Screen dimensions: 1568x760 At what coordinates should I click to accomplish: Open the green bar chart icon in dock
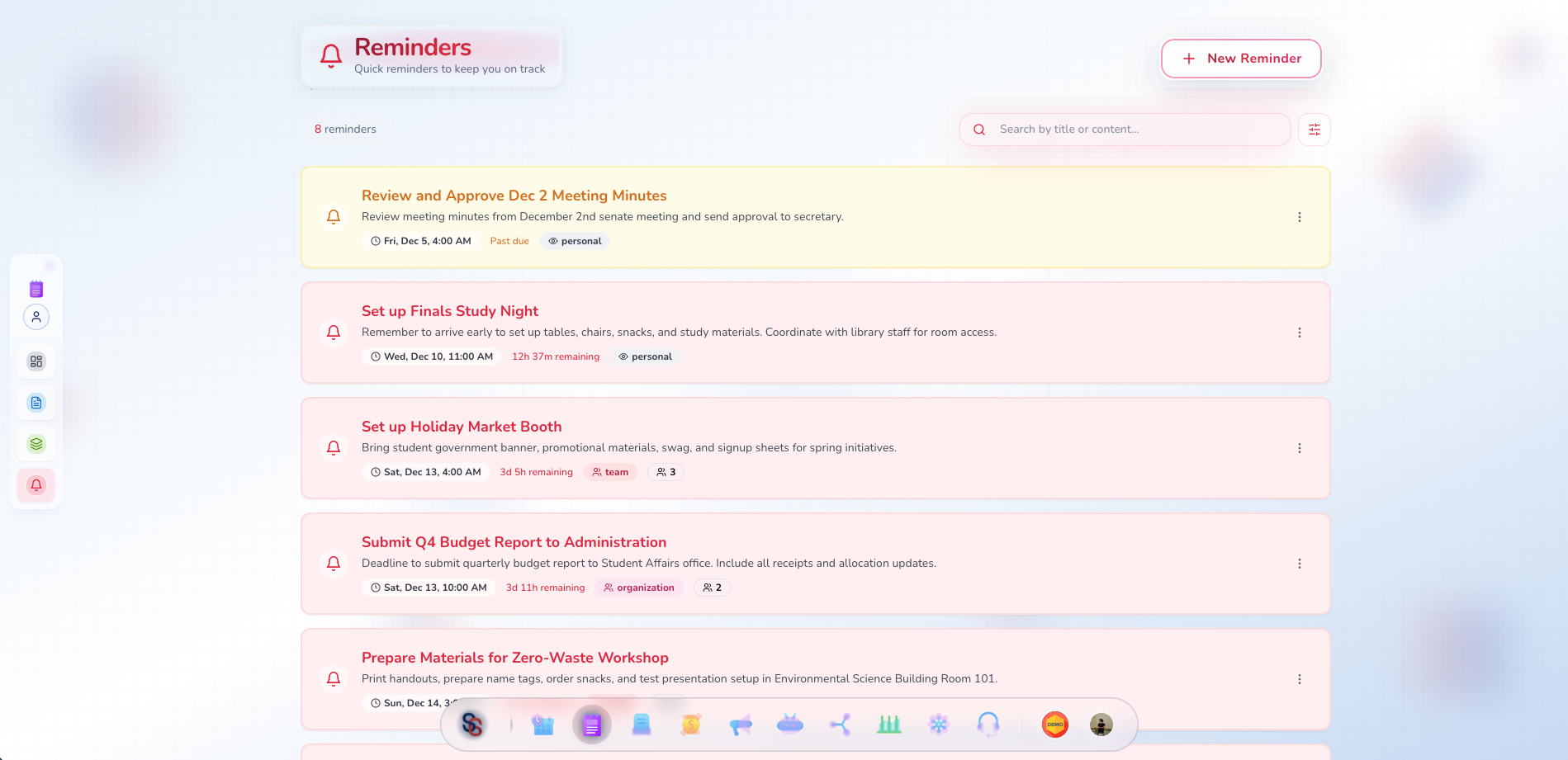(888, 725)
